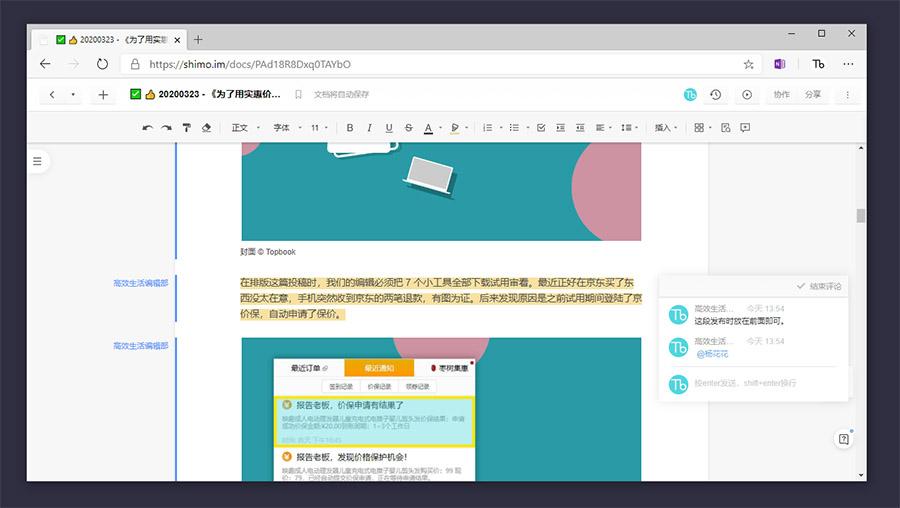The width and height of the screenshot is (900, 508).
Task: Open font size 11 dropdown
Action: point(320,128)
